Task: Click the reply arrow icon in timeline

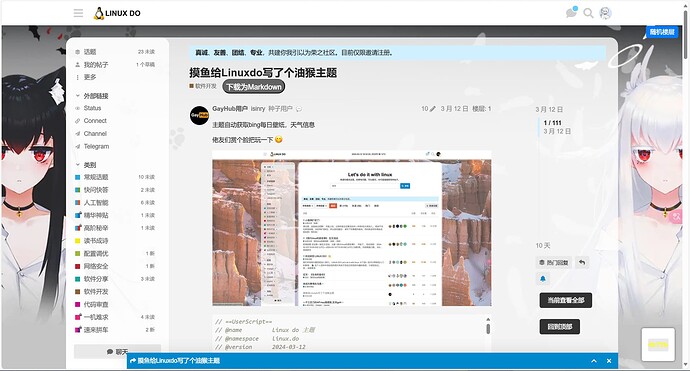Action: [x=582, y=263]
